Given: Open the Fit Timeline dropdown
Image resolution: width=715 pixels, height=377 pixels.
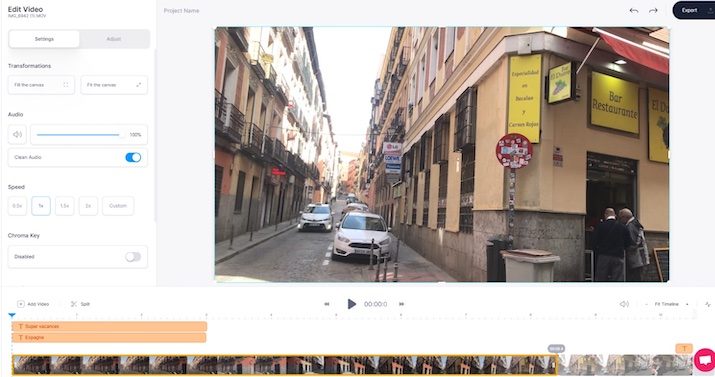Looking at the screenshot, I should [671, 304].
